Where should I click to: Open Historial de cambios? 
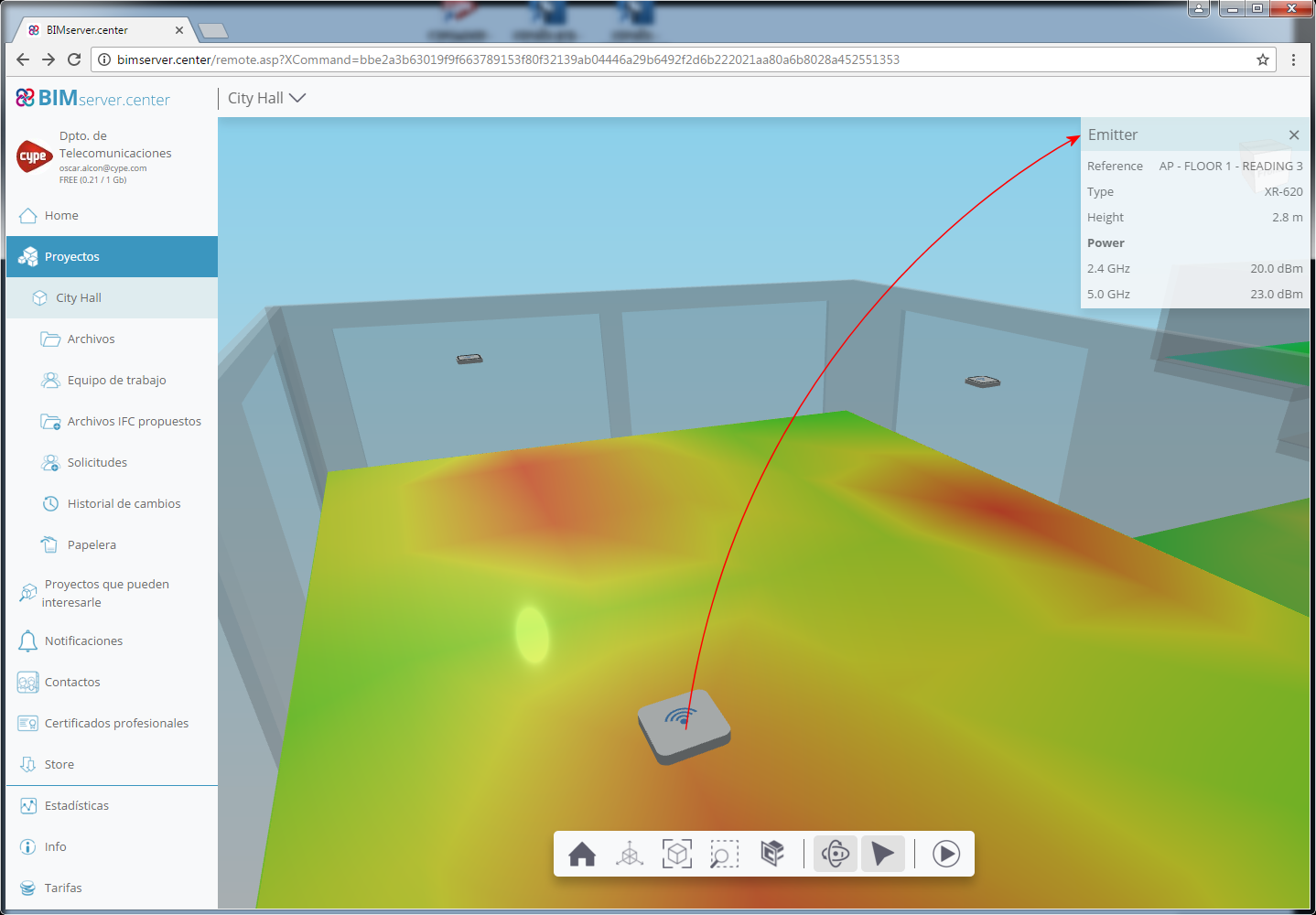pos(112,504)
